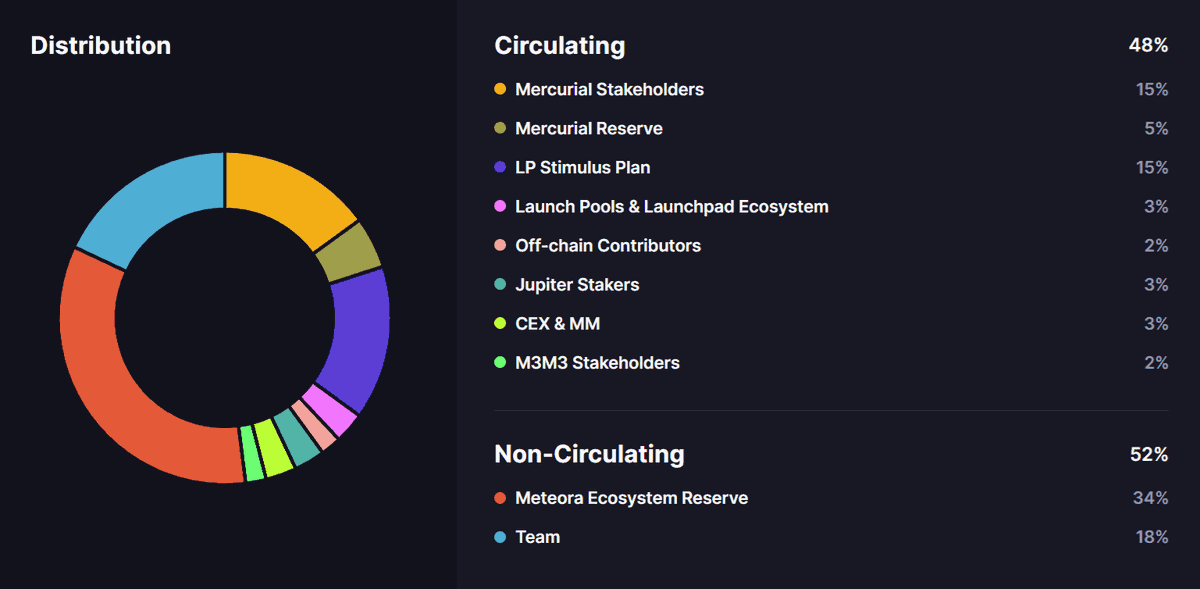
Task: Click the 34% Meteora Ecosystem Reserve value
Action: pyautogui.click(x=1151, y=498)
